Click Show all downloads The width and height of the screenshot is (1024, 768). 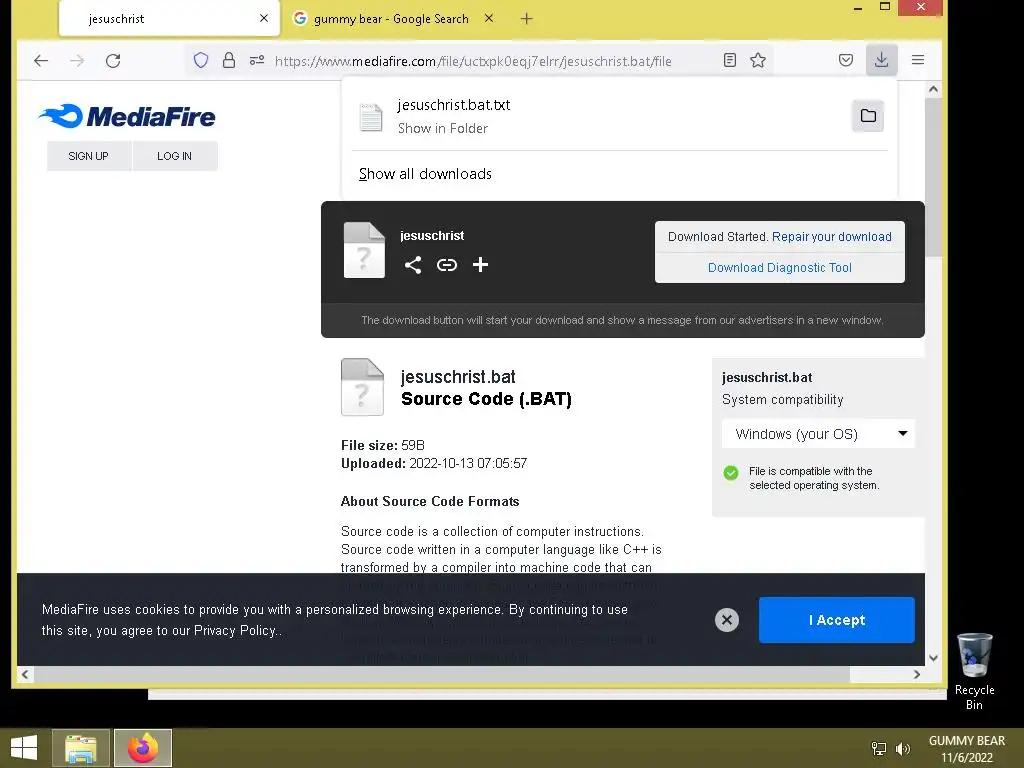[x=425, y=174]
